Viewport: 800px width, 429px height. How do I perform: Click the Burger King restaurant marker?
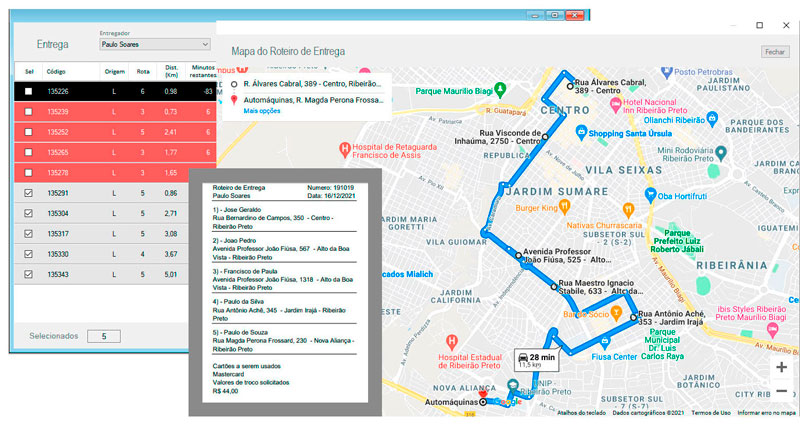564,207
